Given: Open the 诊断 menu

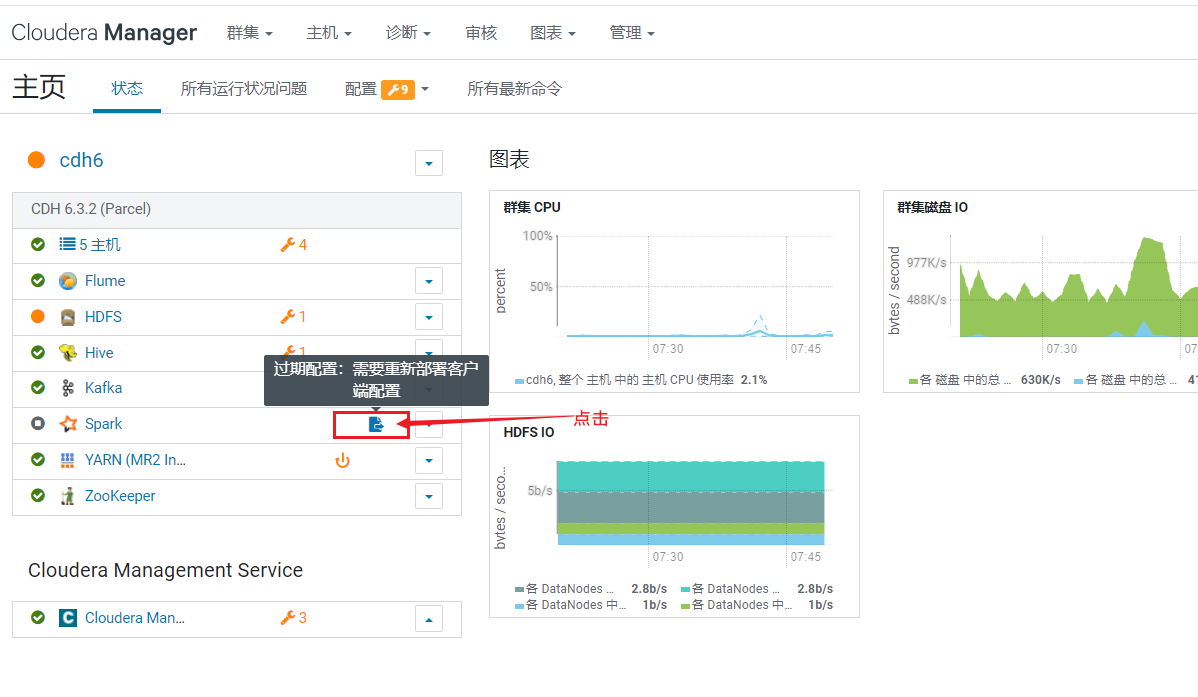Looking at the screenshot, I should pyautogui.click(x=408, y=33).
